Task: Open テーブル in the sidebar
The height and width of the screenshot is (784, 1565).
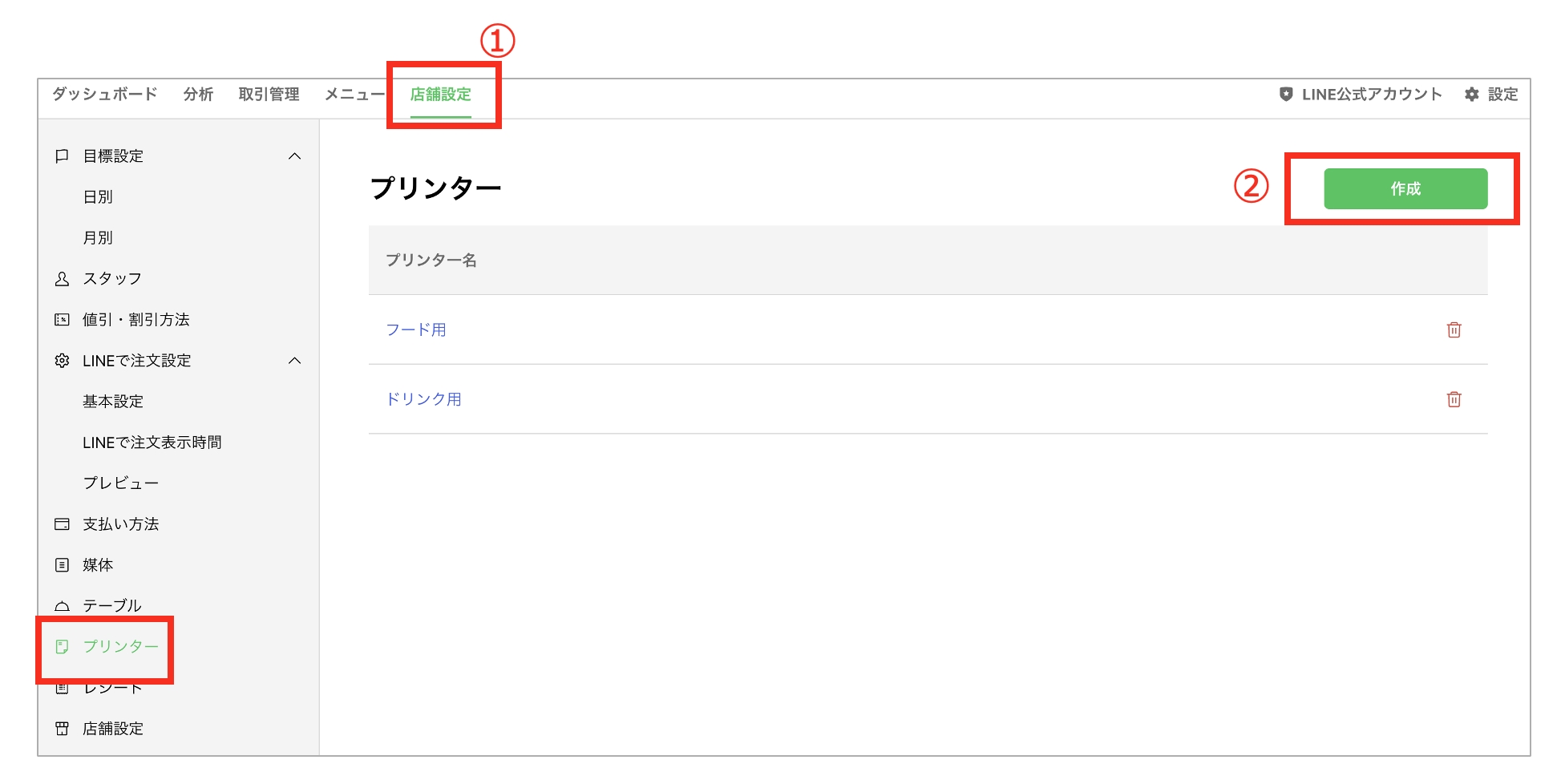Action: [x=111, y=605]
